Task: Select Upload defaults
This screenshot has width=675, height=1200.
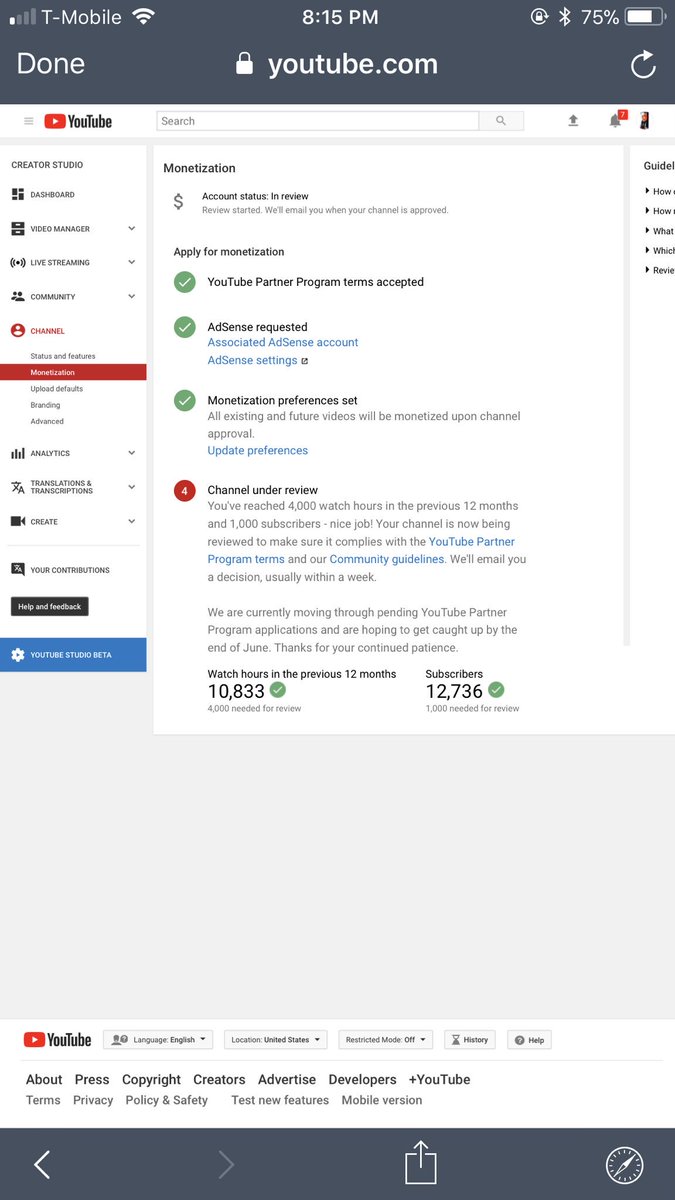Action: (x=57, y=389)
